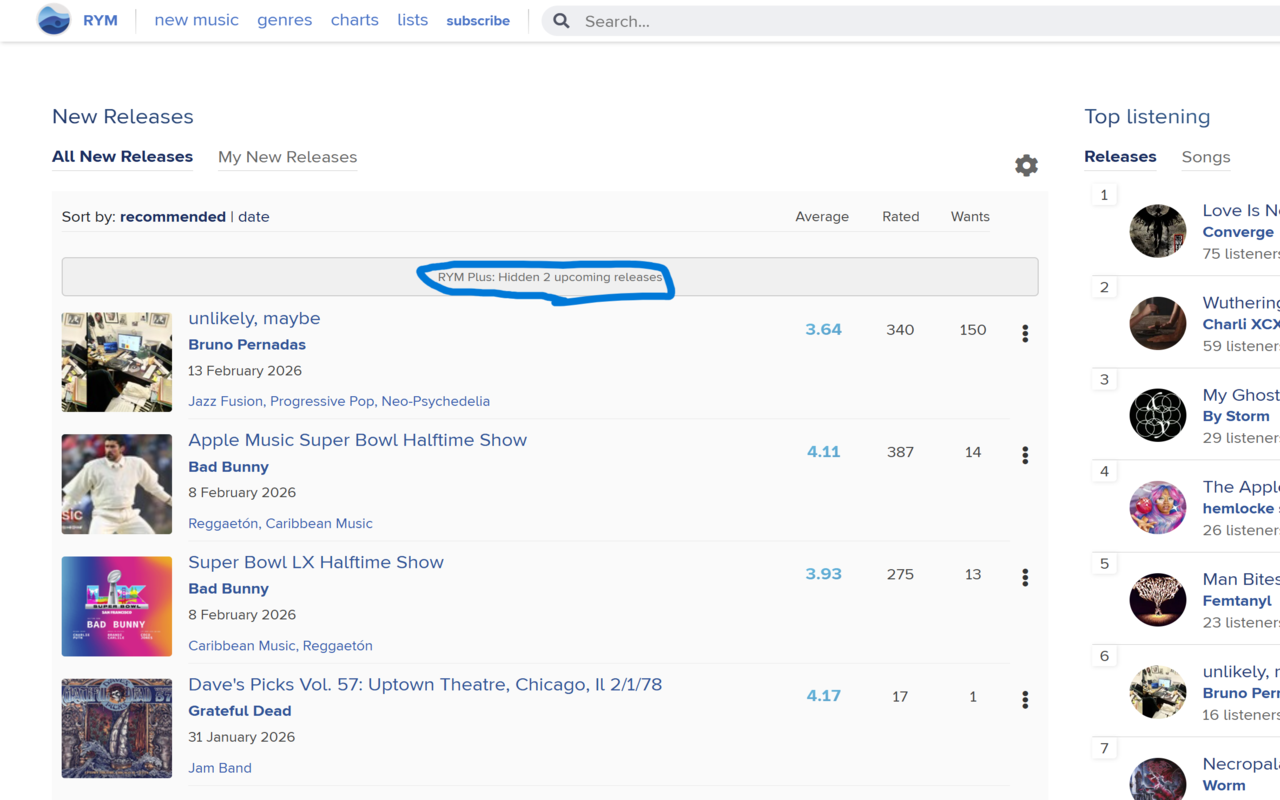Open the Jam Band genre link
Viewport: 1280px width, 800px height.
coord(220,768)
